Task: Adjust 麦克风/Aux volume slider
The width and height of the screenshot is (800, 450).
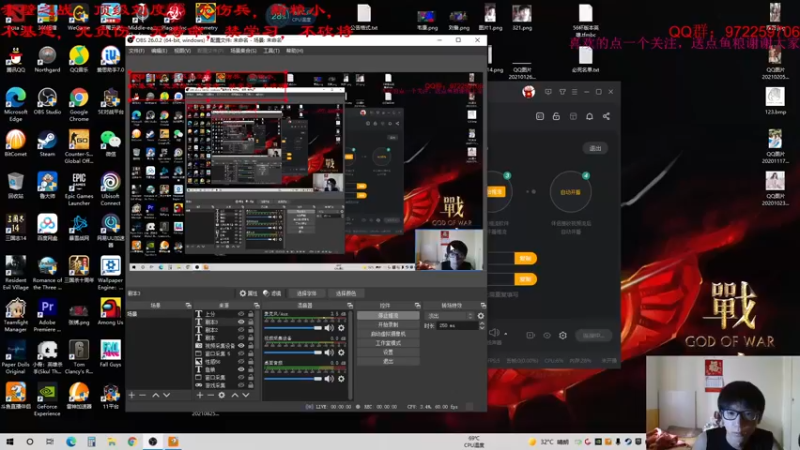Action: click(x=293, y=328)
